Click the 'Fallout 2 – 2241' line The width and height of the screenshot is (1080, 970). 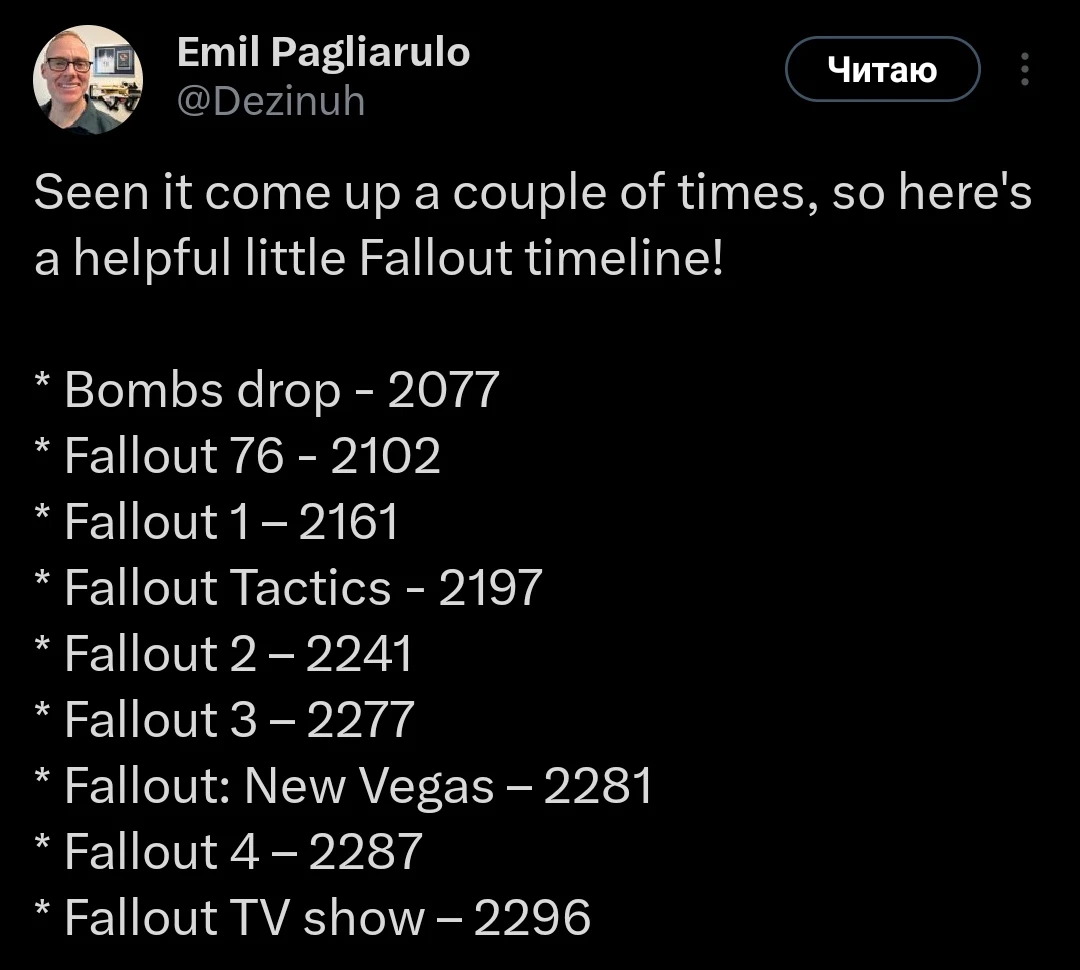coord(222,654)
